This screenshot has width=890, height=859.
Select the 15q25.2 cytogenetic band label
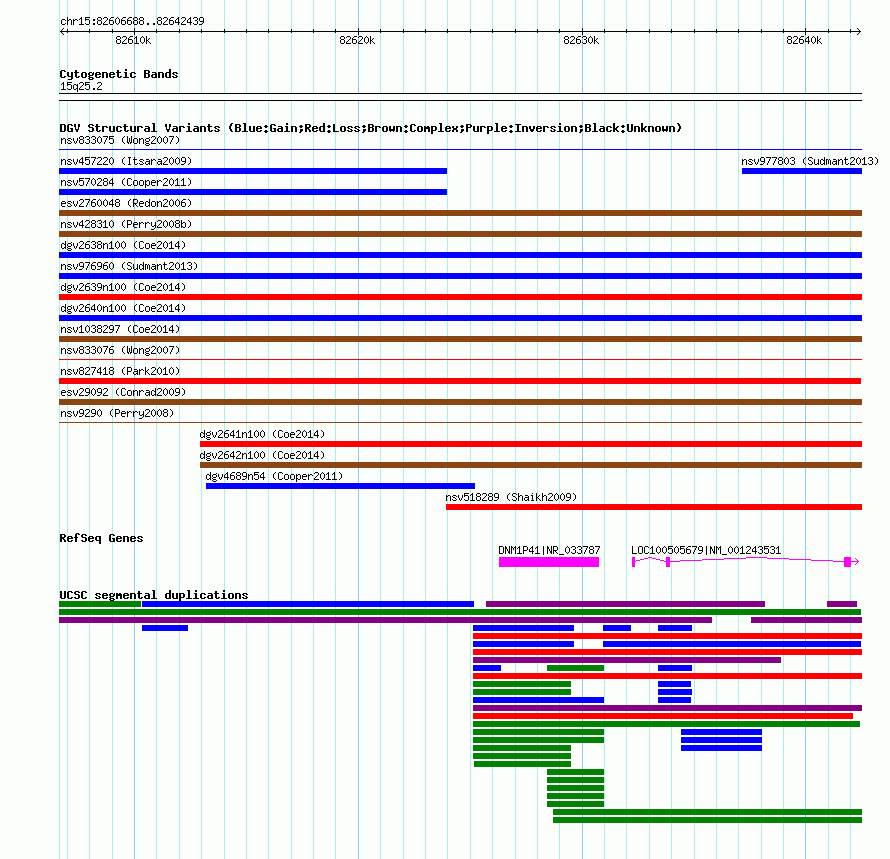[x=81, y=86]
